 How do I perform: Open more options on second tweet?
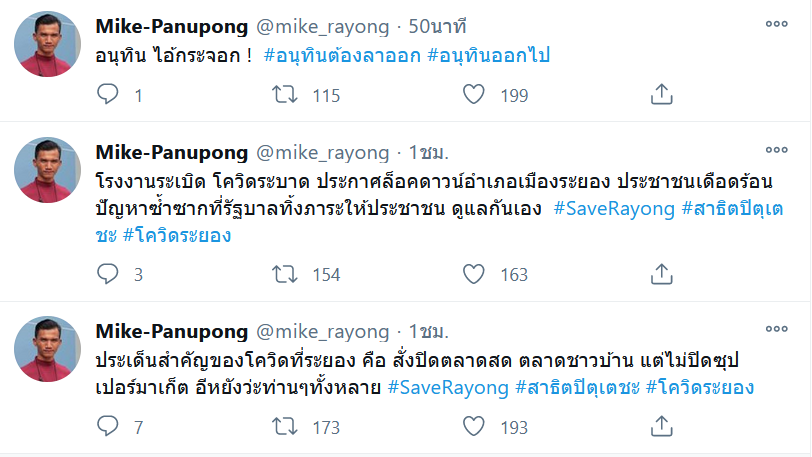776,153
